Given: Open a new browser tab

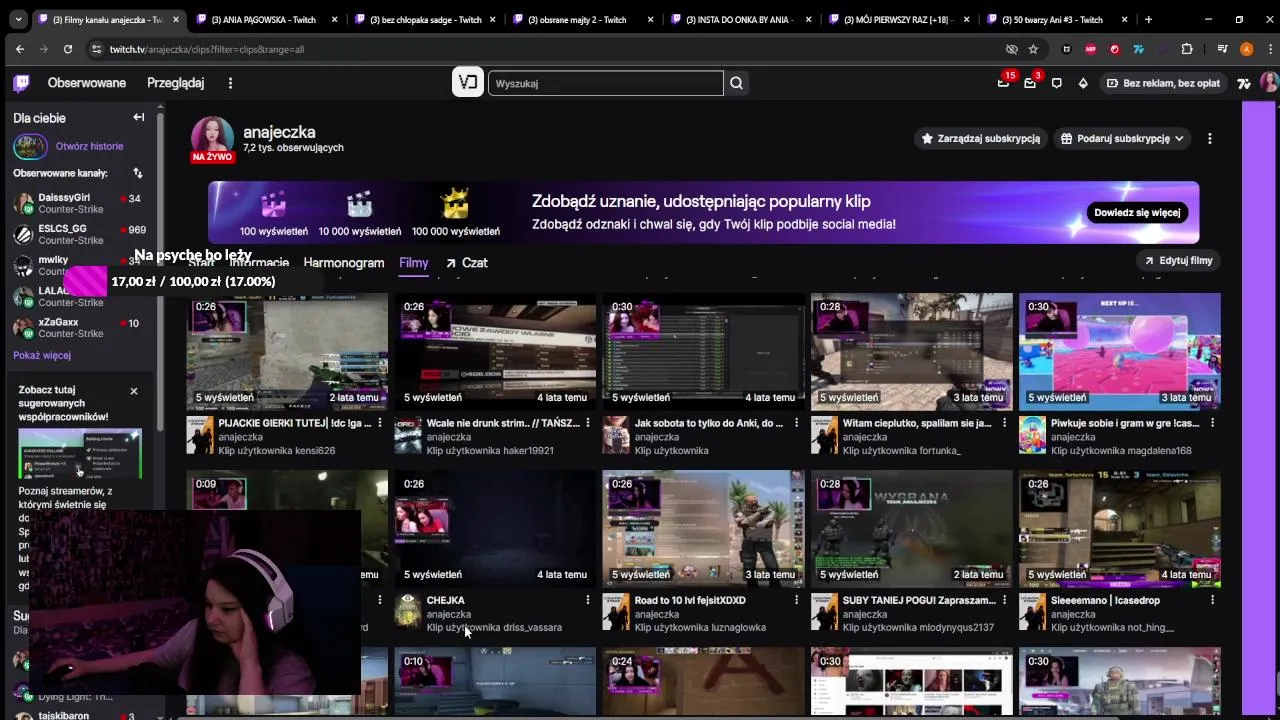Looking at the screenshot, I should pos(1148,19).
